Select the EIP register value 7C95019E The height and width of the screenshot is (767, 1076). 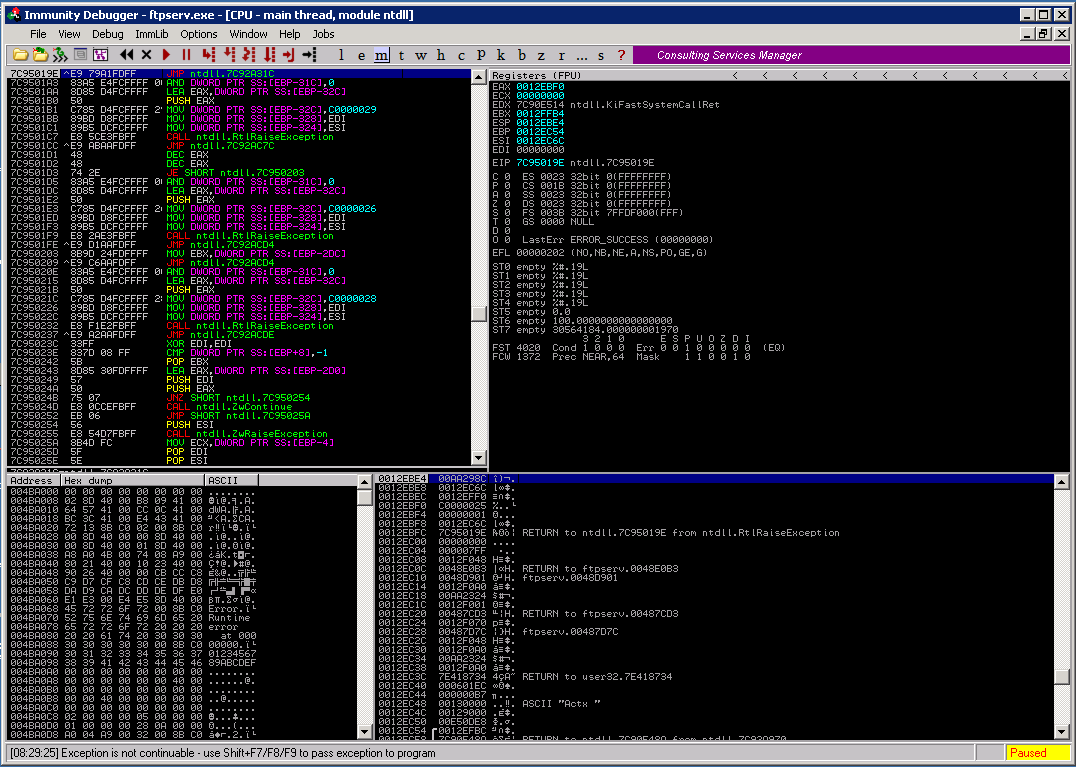click(540, 163)
